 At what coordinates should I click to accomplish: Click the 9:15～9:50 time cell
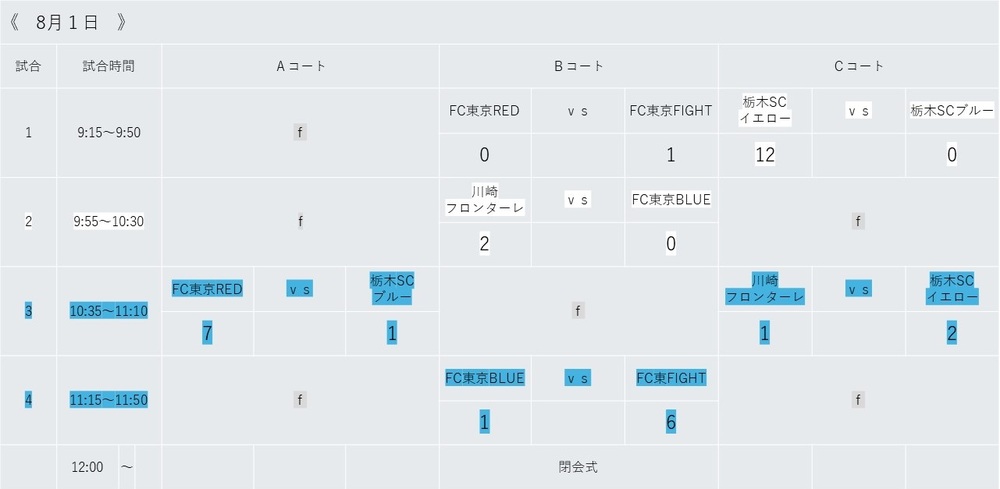point(109,133)
